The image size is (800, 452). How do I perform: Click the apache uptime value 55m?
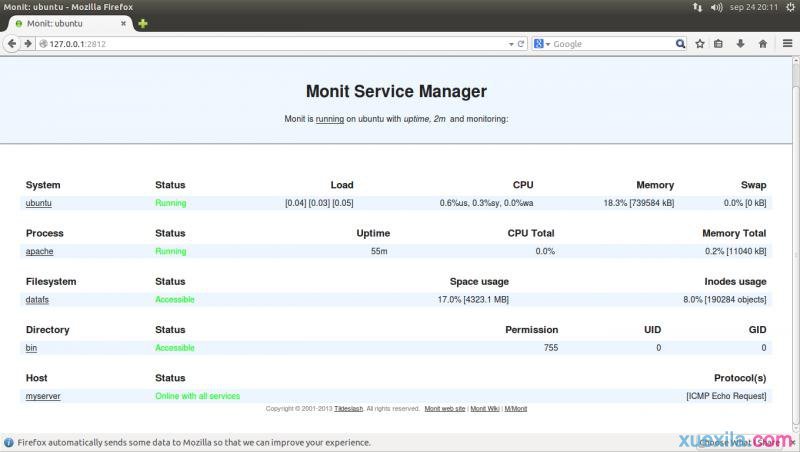coord(379,252)
